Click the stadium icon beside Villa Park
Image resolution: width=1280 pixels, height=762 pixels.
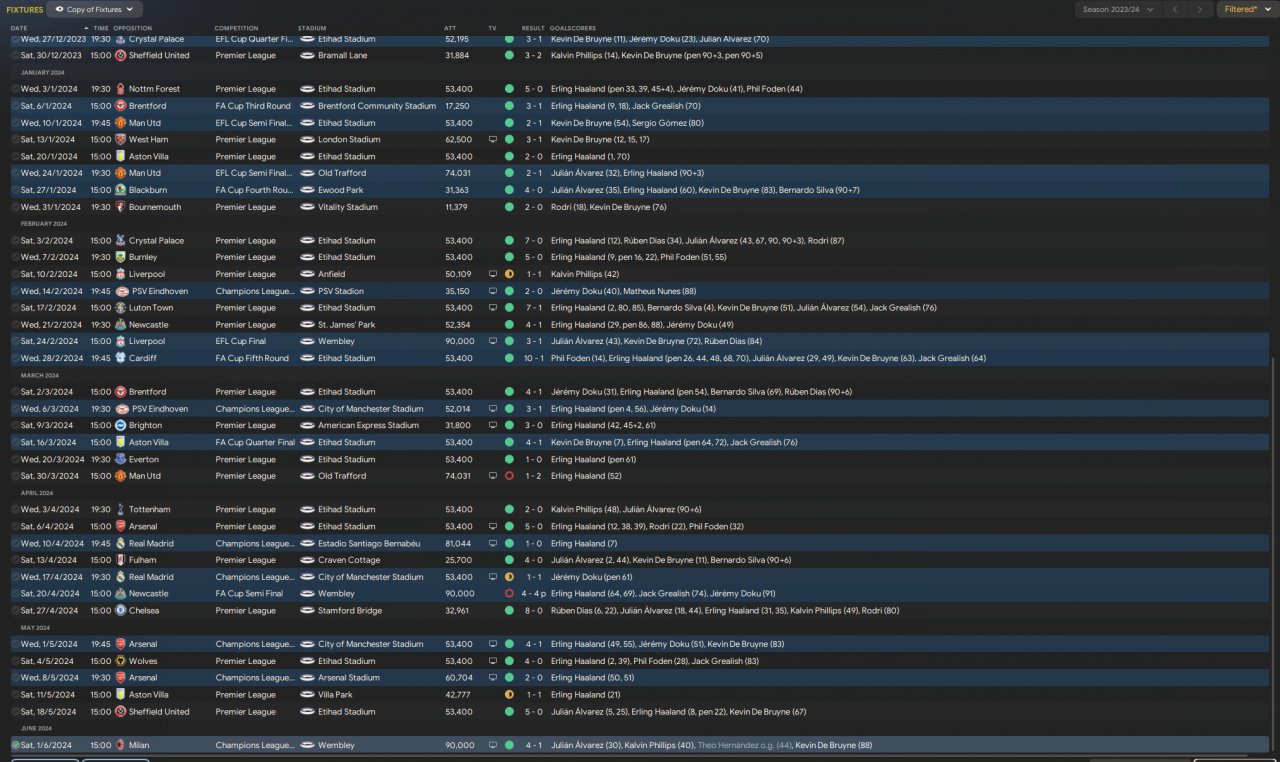pos(308,694)
